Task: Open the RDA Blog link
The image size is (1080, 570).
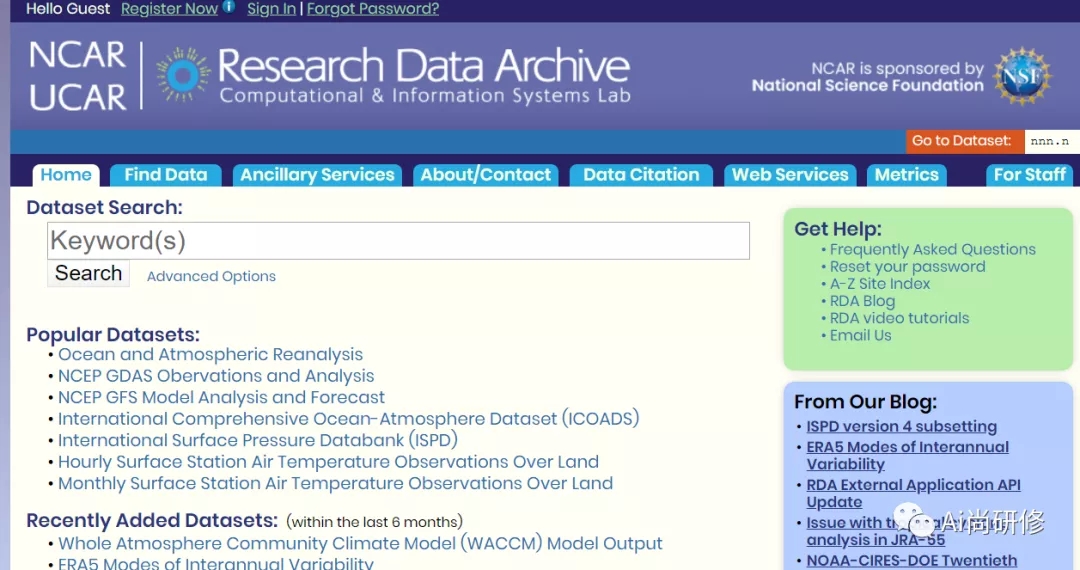Action: point(862,301)
